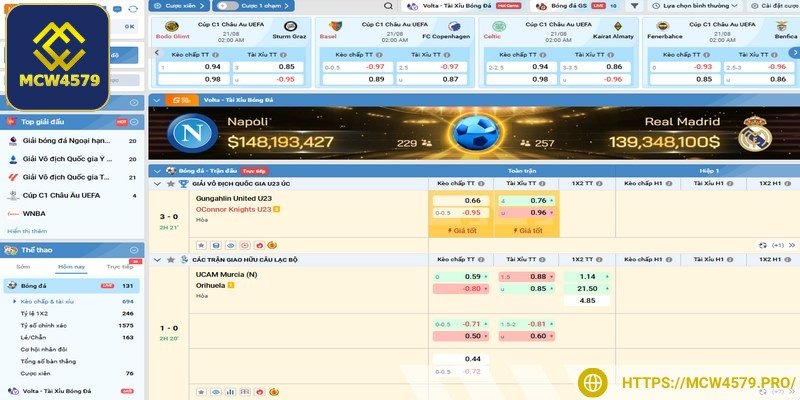
Task: Open Cược xiên button at top
Action: [179, 6]
